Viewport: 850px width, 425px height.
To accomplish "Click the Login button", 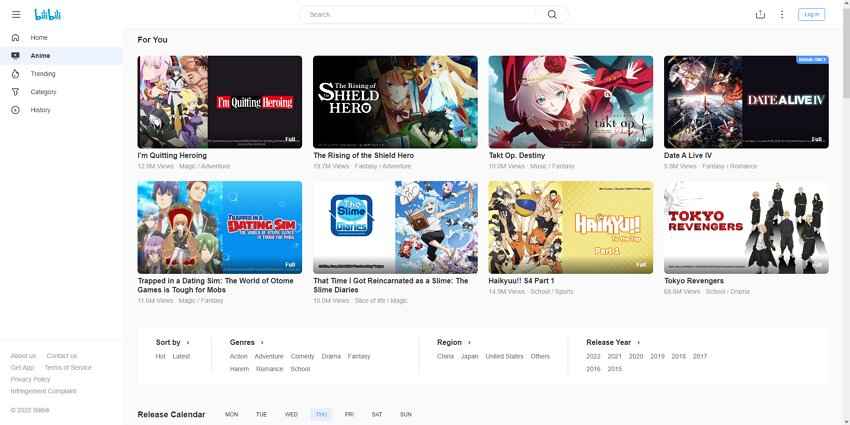I will coord(812,15).
